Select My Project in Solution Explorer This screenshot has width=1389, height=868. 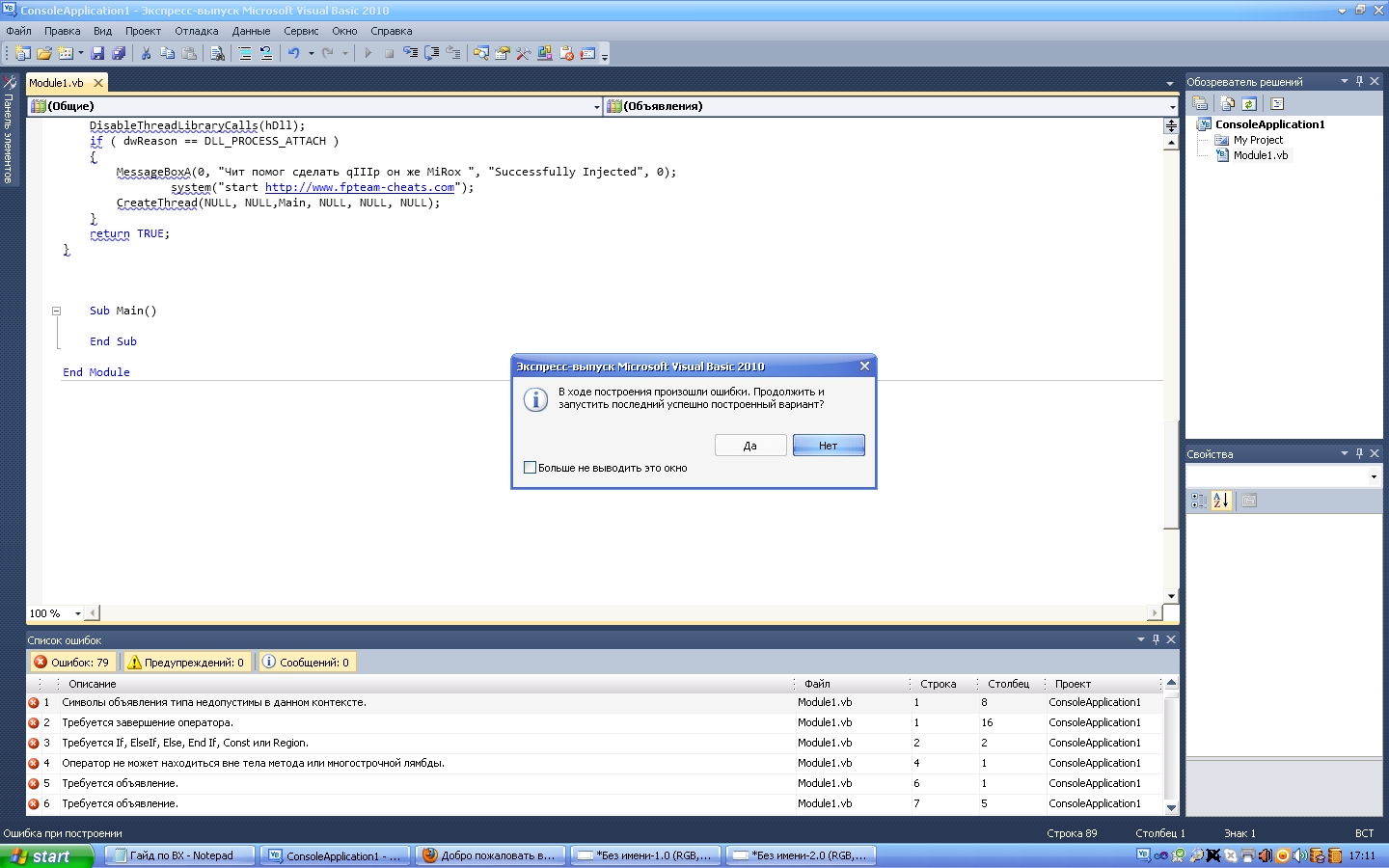1258,140
